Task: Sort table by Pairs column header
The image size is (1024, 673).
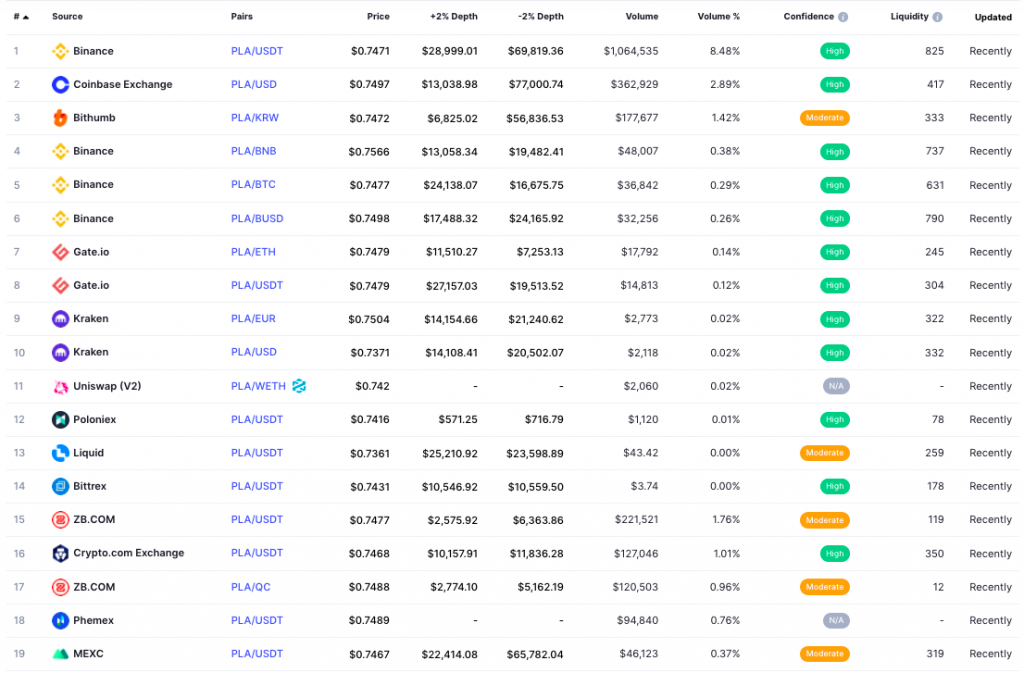Action: tap(242, 16)
